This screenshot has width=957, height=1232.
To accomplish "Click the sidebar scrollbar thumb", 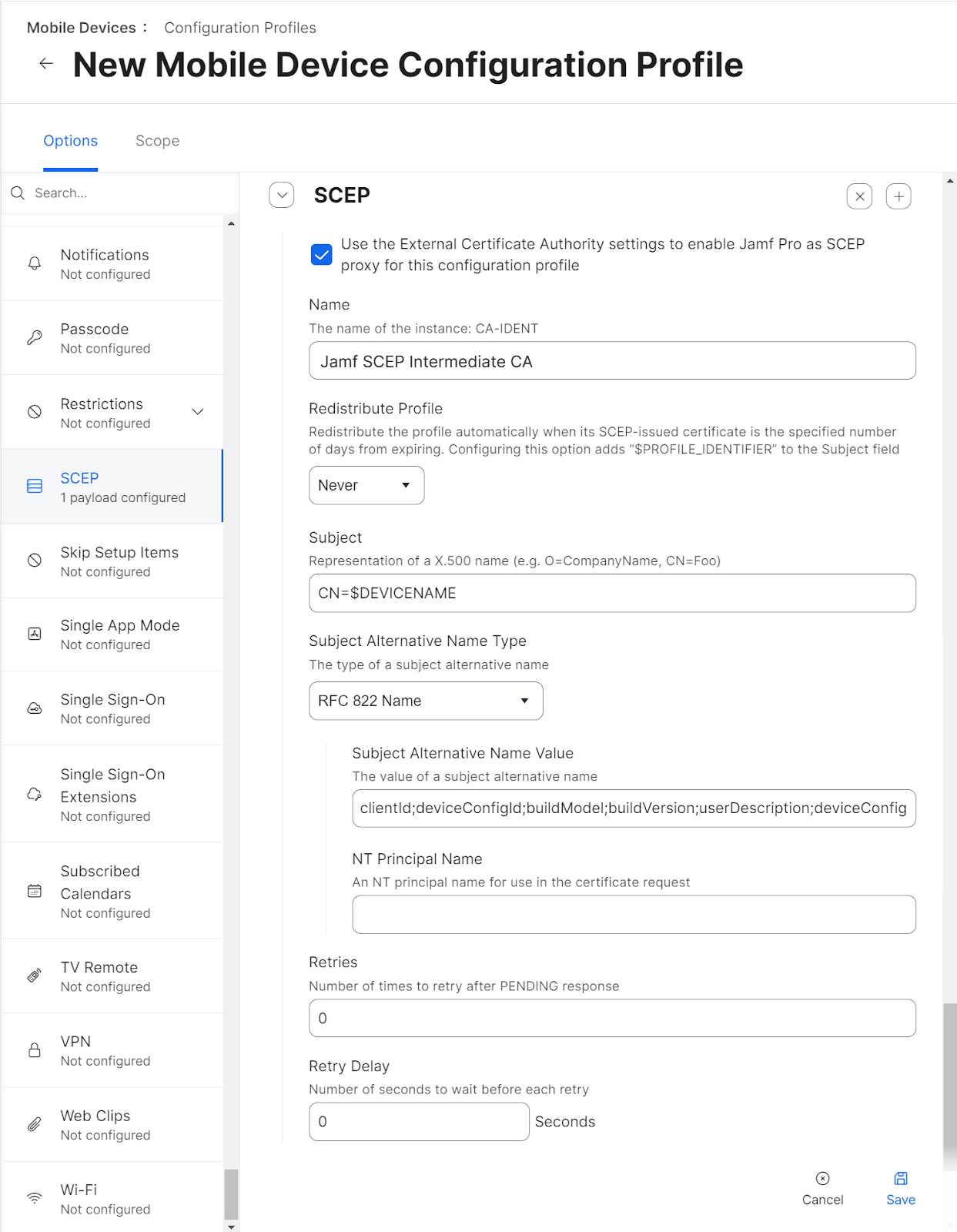I will coord(231,1195).
